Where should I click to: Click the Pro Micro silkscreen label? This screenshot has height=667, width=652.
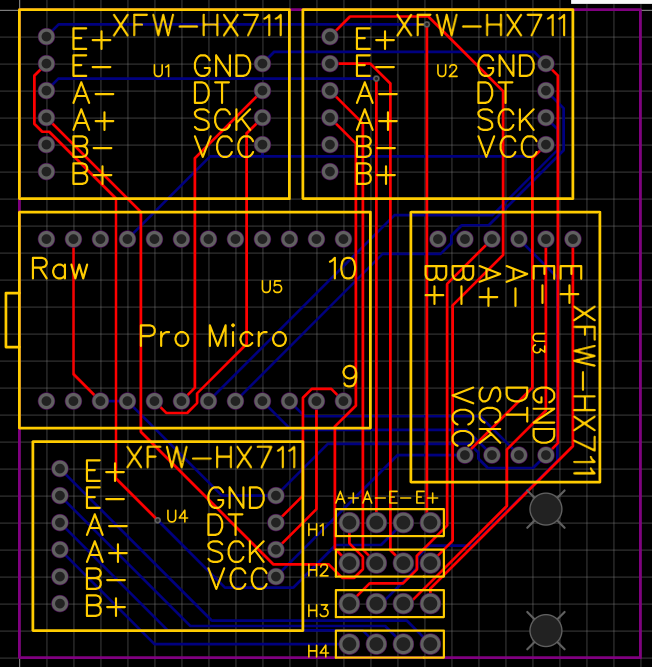tap(214, 336)
